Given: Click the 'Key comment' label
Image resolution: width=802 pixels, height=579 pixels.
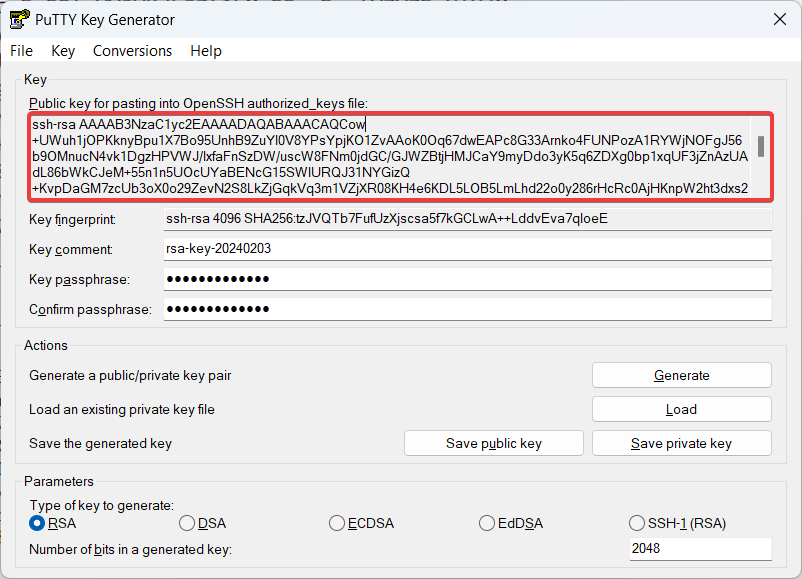Looking at the screenshot, I should tap(71, 250).
